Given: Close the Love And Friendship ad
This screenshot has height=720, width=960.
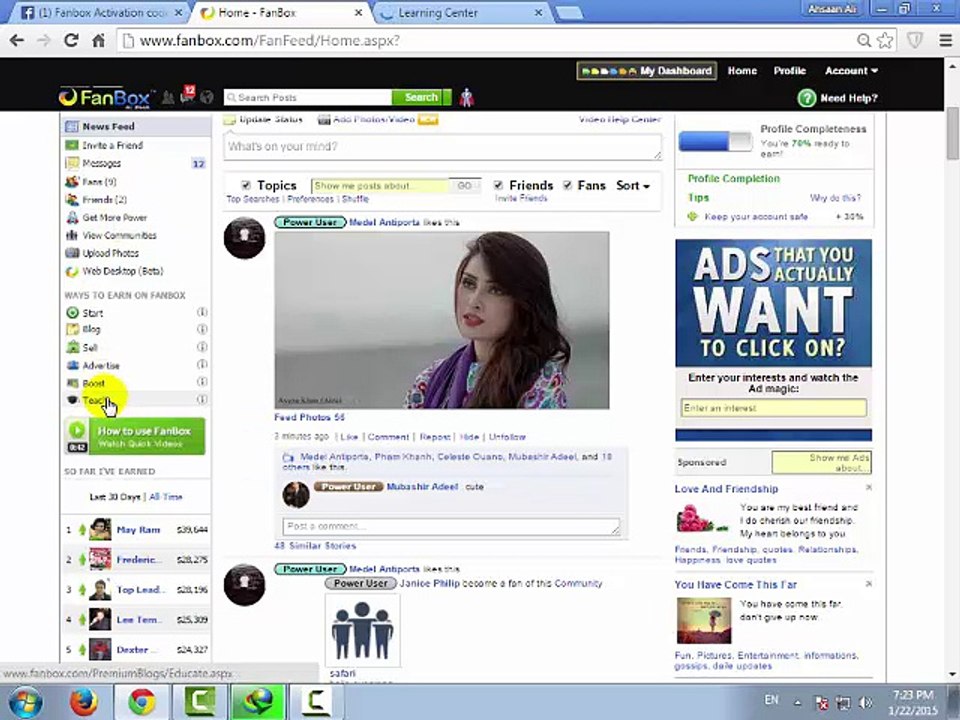Looking at the screenshot, I should click(x=868, y=487).
